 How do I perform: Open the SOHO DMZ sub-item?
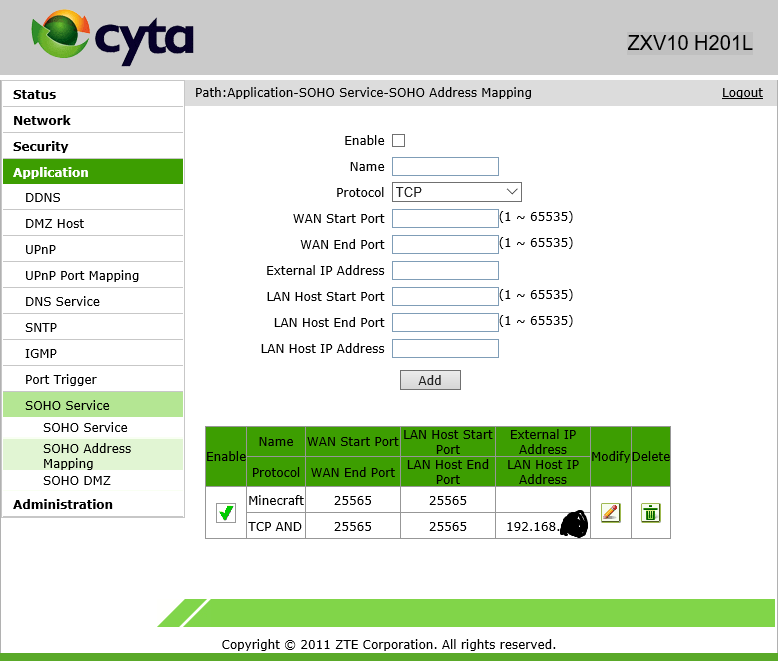77,481
